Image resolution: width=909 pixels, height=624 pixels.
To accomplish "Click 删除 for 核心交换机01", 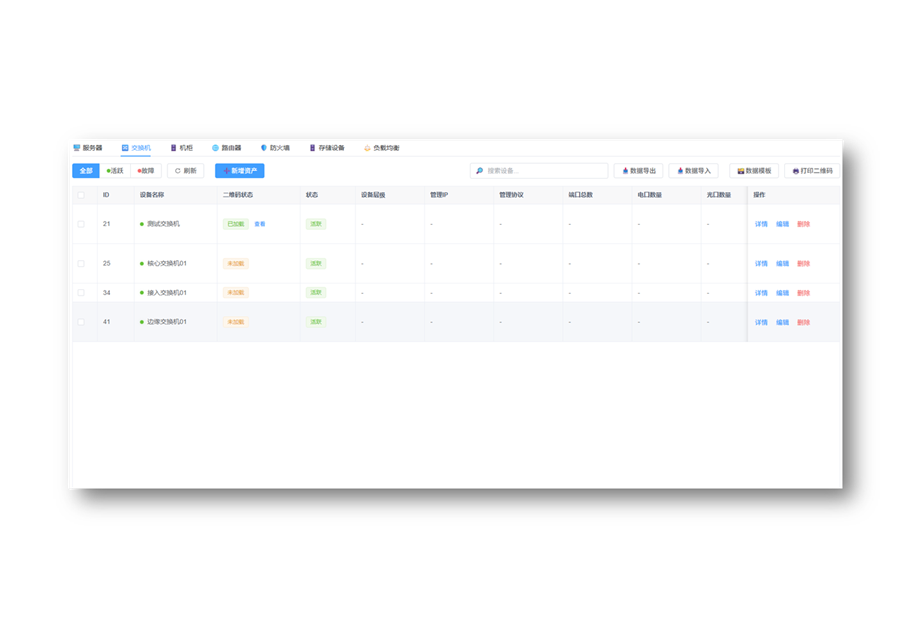I will point(803,264).
